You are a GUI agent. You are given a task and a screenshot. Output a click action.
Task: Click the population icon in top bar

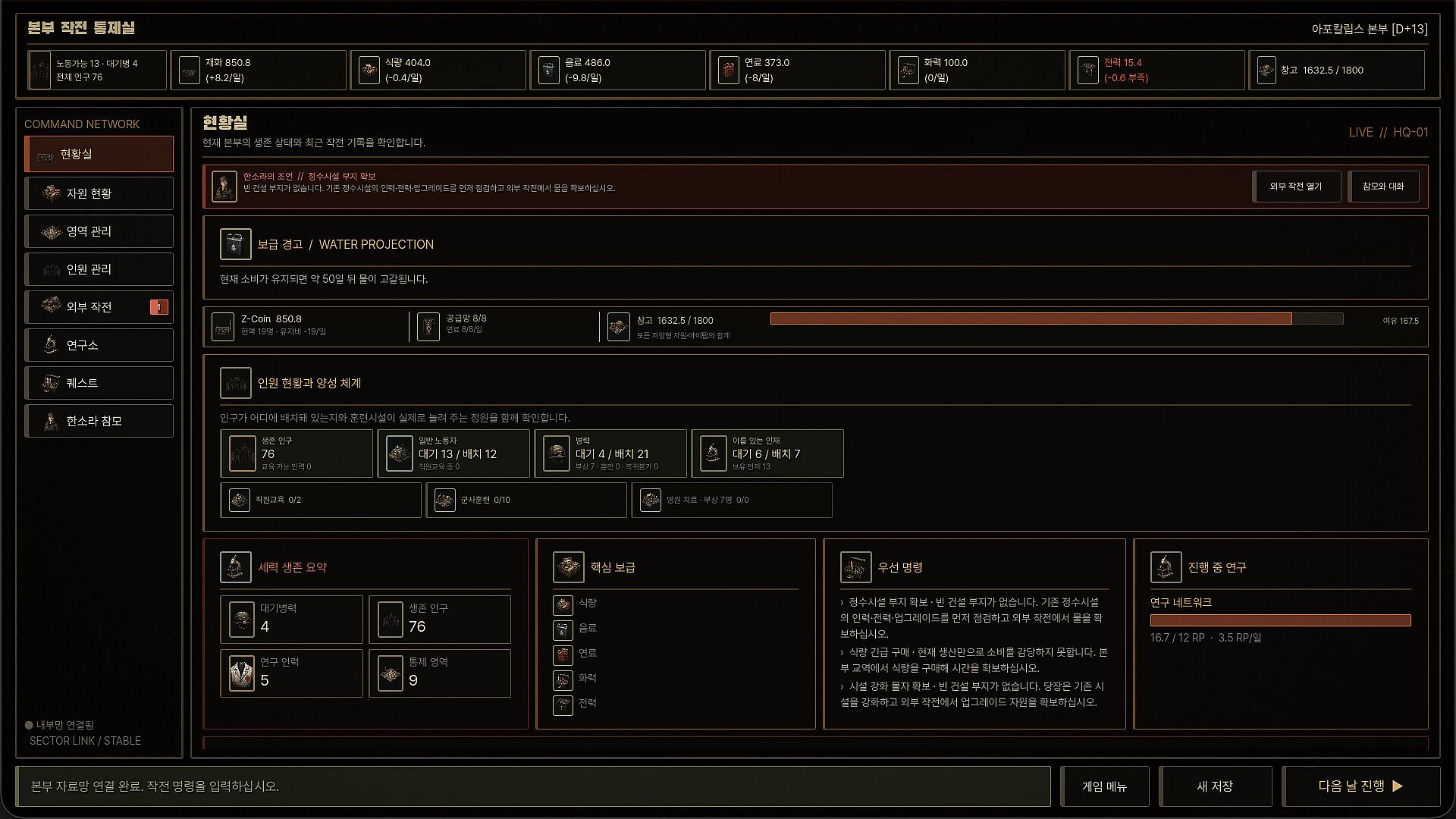[x=39, y=70]
